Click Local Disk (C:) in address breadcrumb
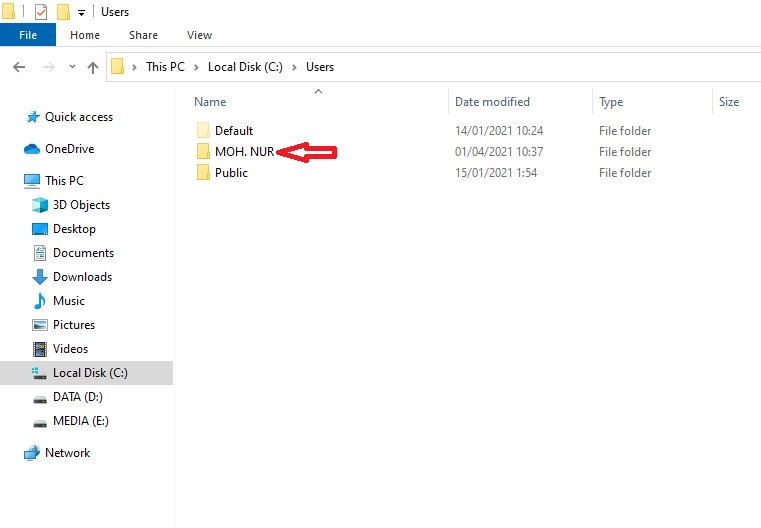 click(x=245, y=67)
